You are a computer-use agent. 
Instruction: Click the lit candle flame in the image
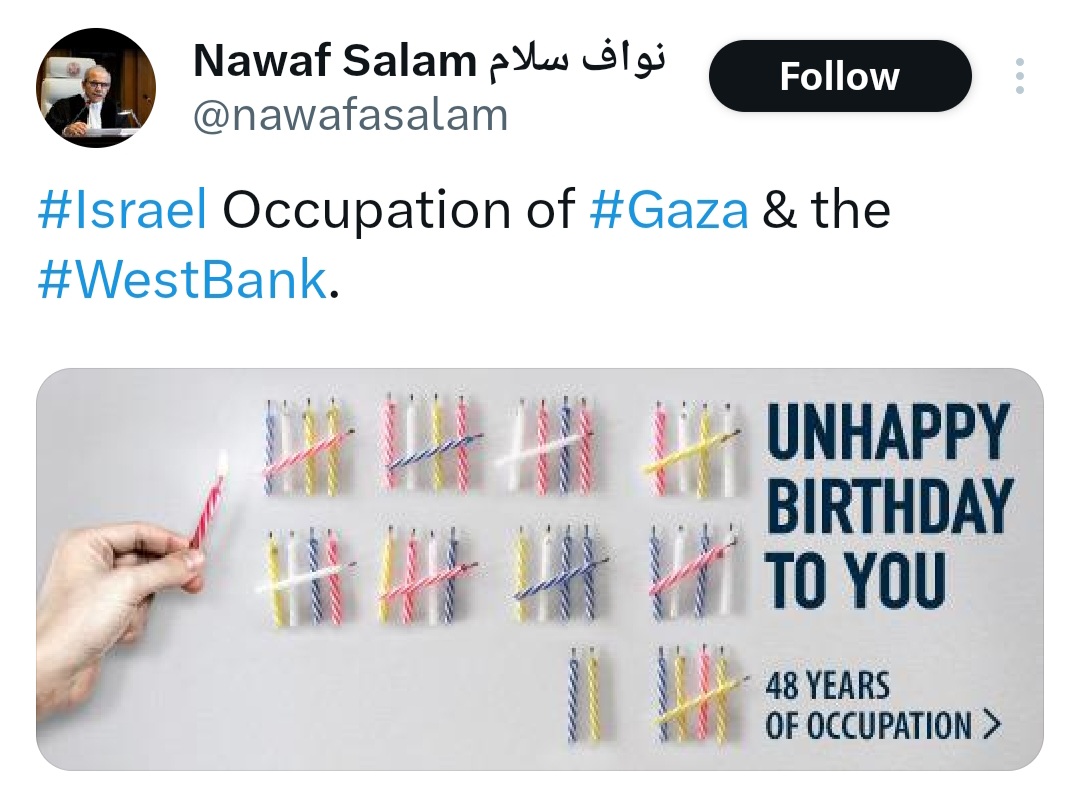(x=220, y=462)
